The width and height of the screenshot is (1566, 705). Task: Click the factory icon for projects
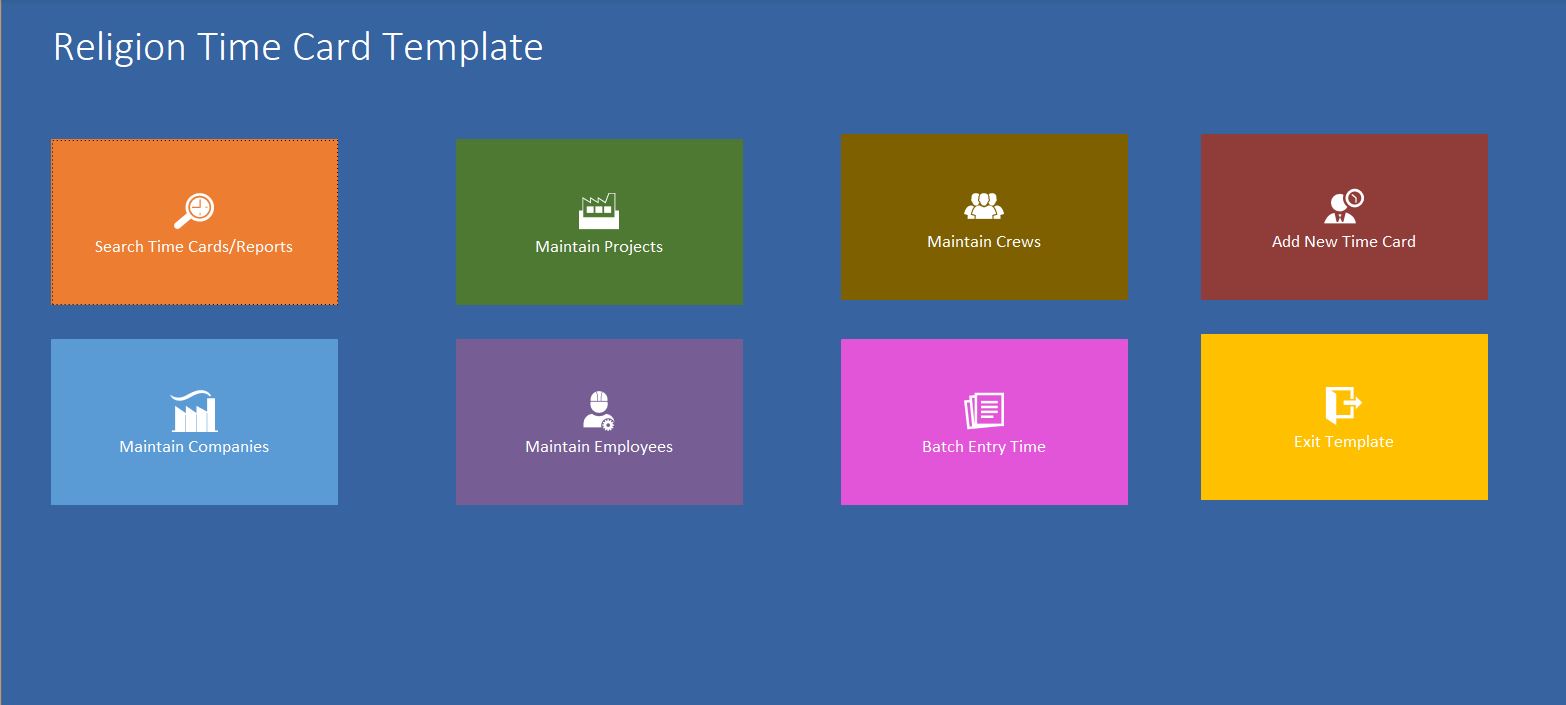coord(599,211)
